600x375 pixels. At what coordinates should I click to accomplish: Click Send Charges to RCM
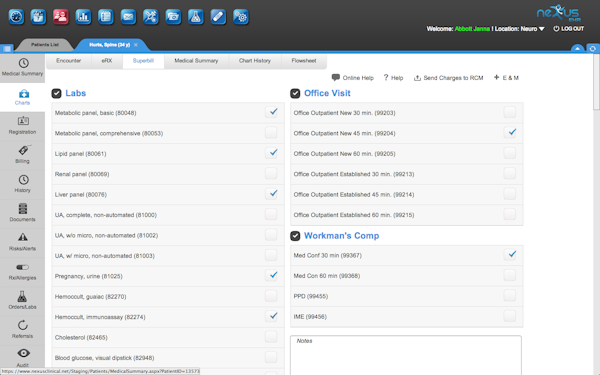click(x=448, y=78)
